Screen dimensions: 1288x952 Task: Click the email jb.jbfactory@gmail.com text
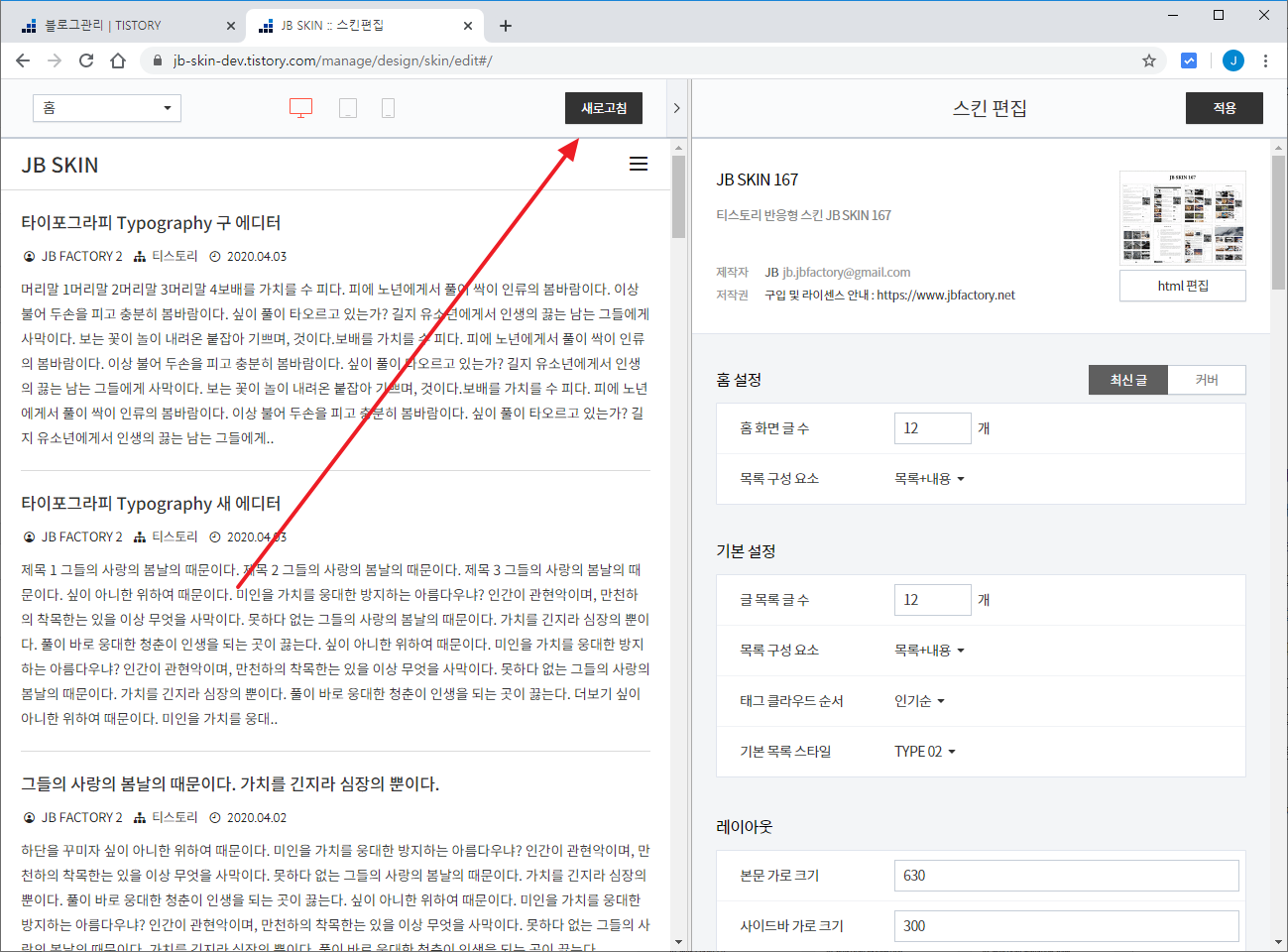coord(847,273)
